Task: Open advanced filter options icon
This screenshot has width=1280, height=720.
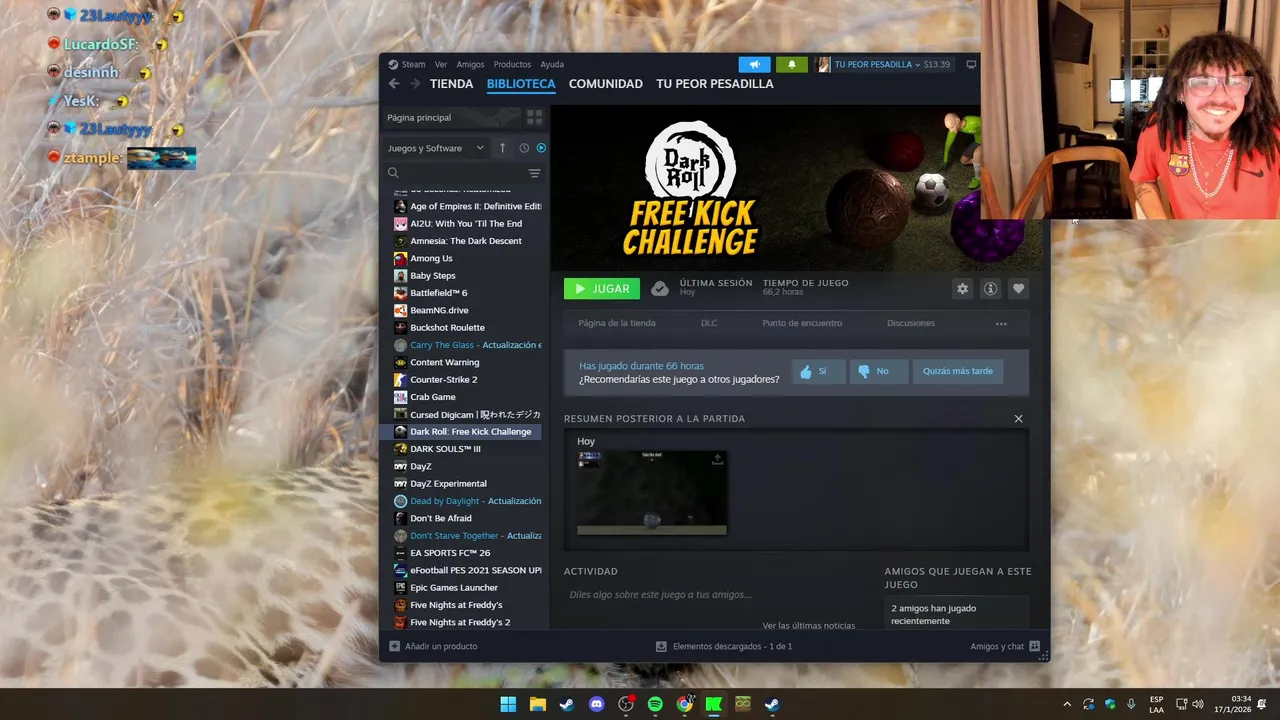Action: [x=534, y=173]
